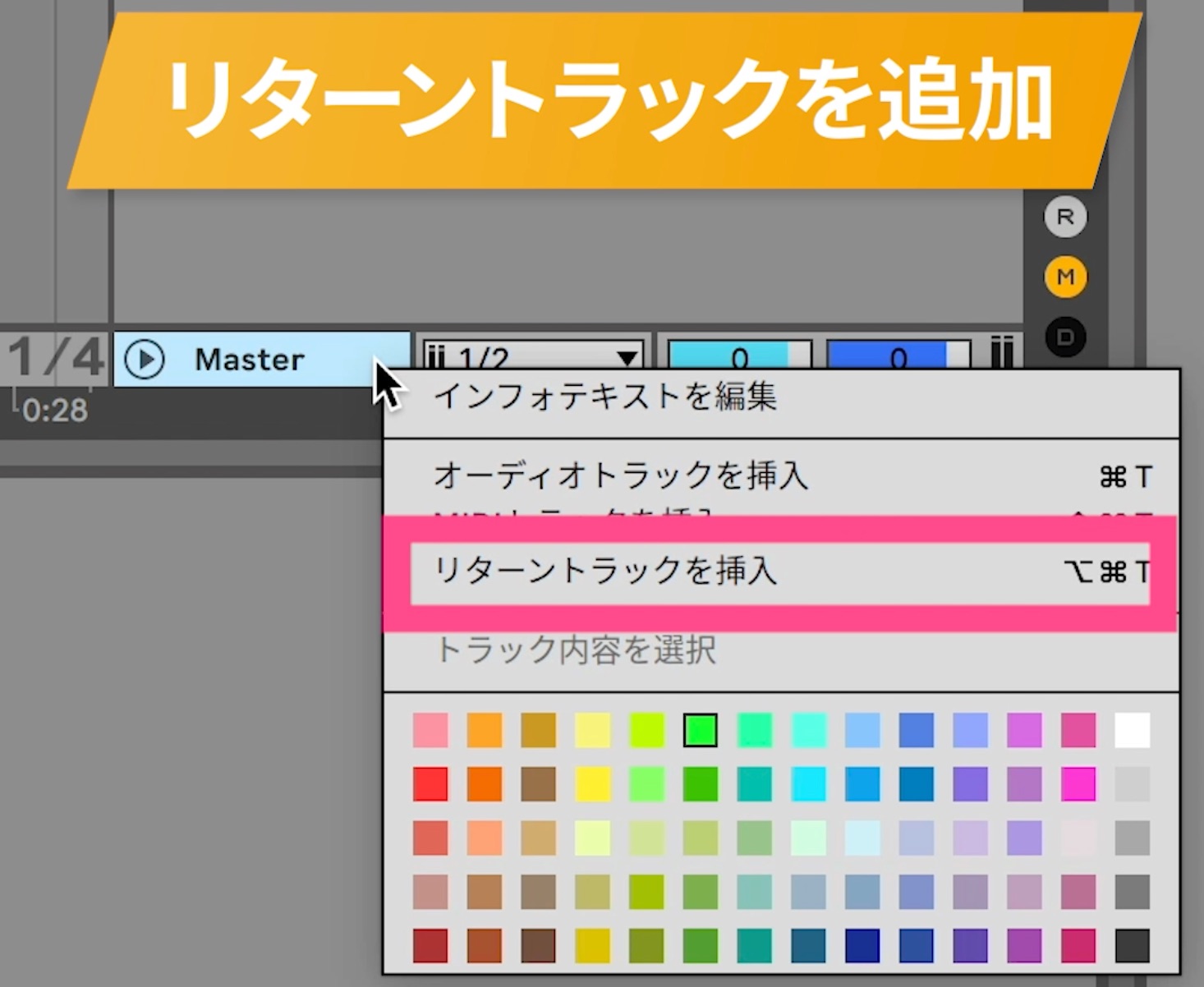The height and width of the screenshot is (987, 1204).
Task: Pick the darkest brown color swatch
Action: point(538,946)
